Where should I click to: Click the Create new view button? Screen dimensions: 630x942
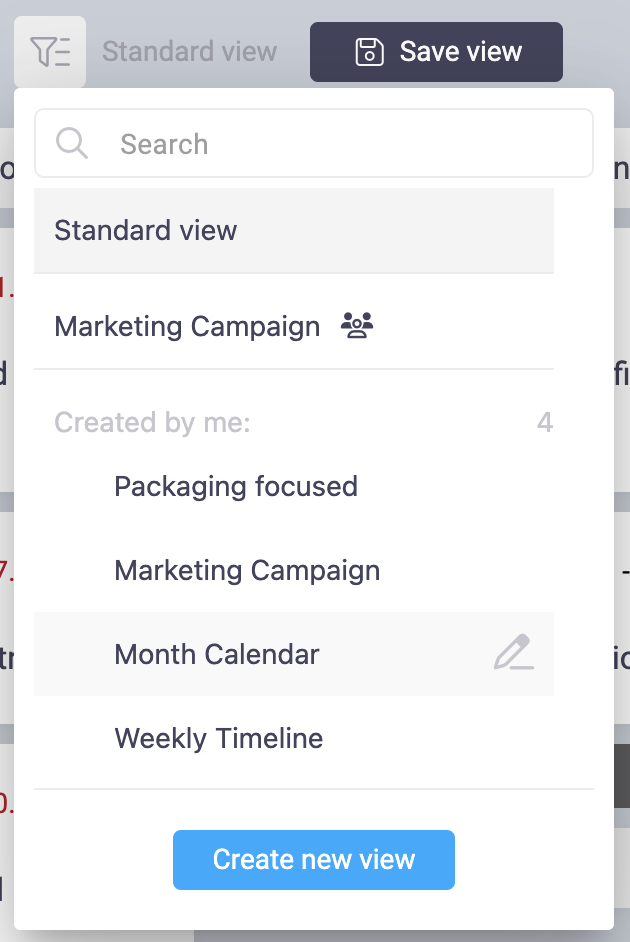coord(314,860)
